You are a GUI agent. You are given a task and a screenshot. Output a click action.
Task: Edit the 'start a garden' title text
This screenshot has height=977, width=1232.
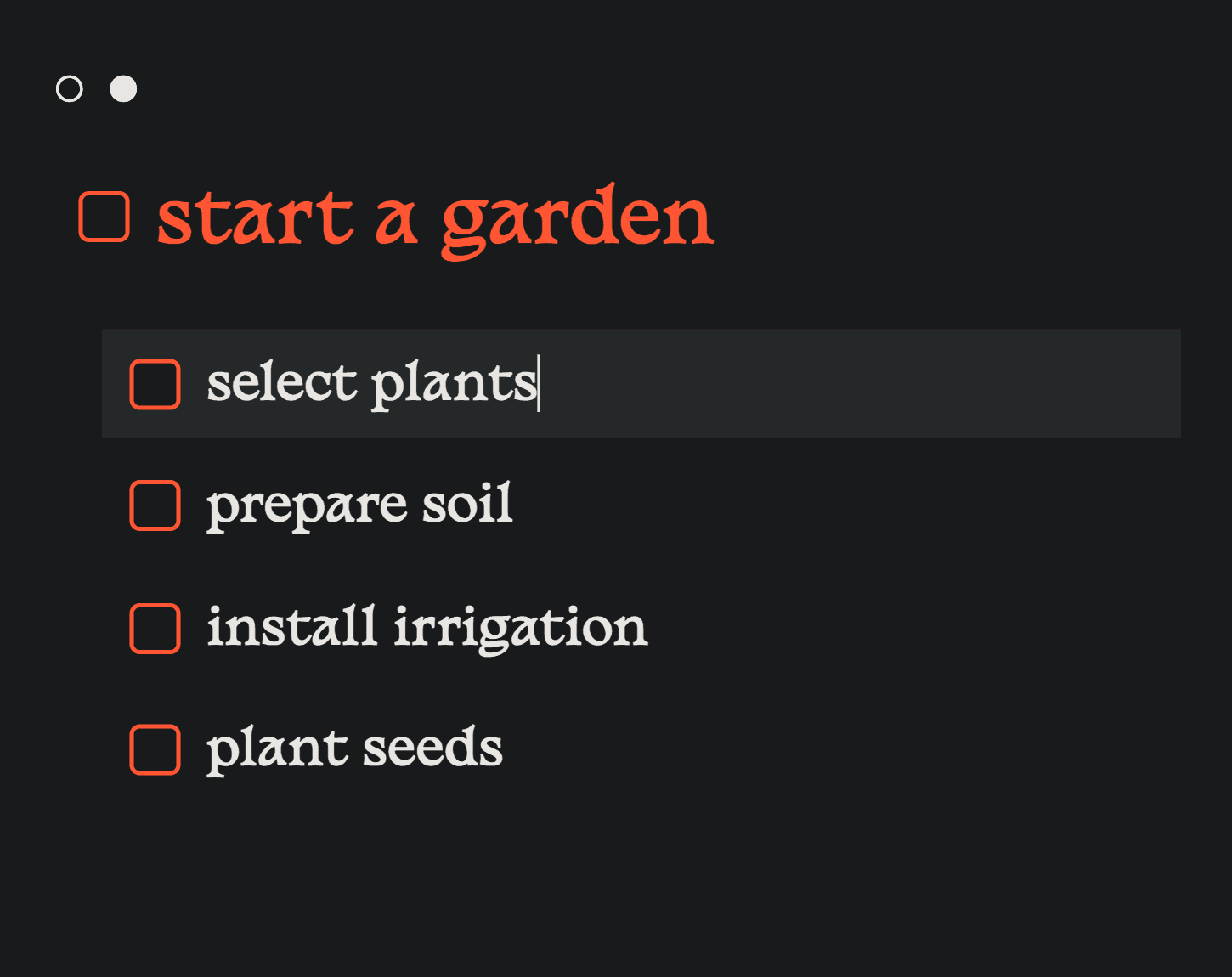click(x=435, y=219)
